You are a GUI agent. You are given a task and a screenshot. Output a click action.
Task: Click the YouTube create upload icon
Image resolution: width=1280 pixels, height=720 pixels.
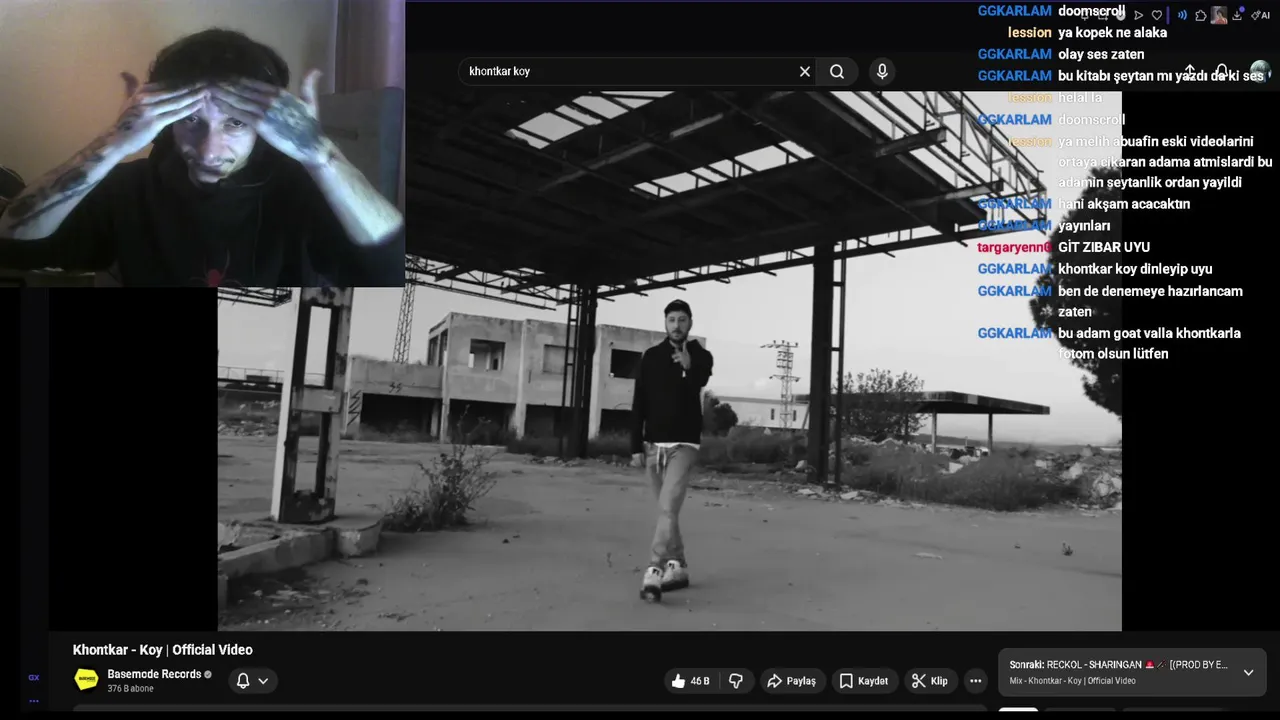(x=1190, y=72)
